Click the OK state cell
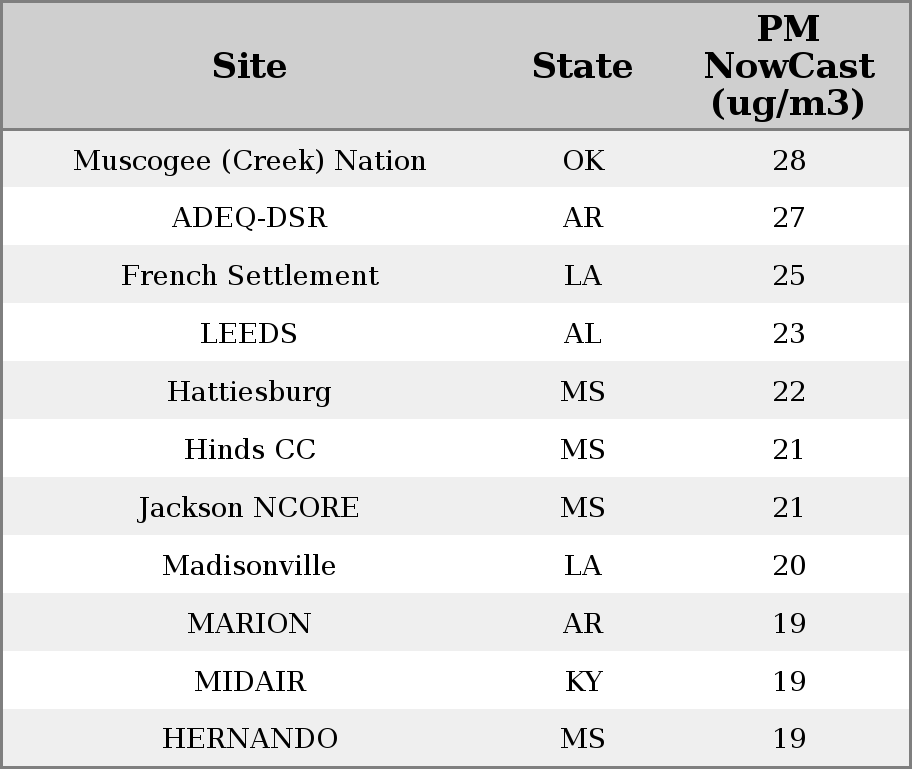Image resolution: width=912 pixels, height=769 pixels. pos(583,160)
